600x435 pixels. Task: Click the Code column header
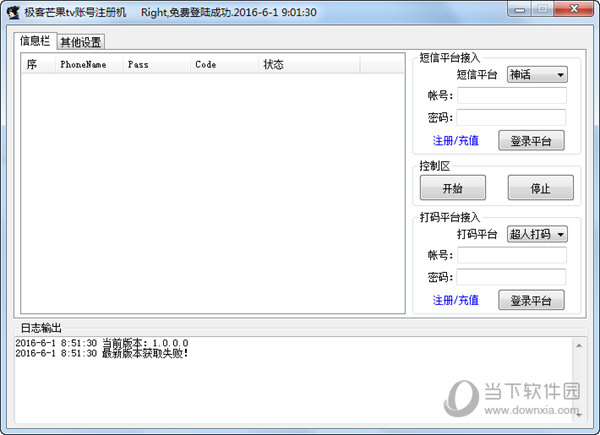tap(224, 64)
